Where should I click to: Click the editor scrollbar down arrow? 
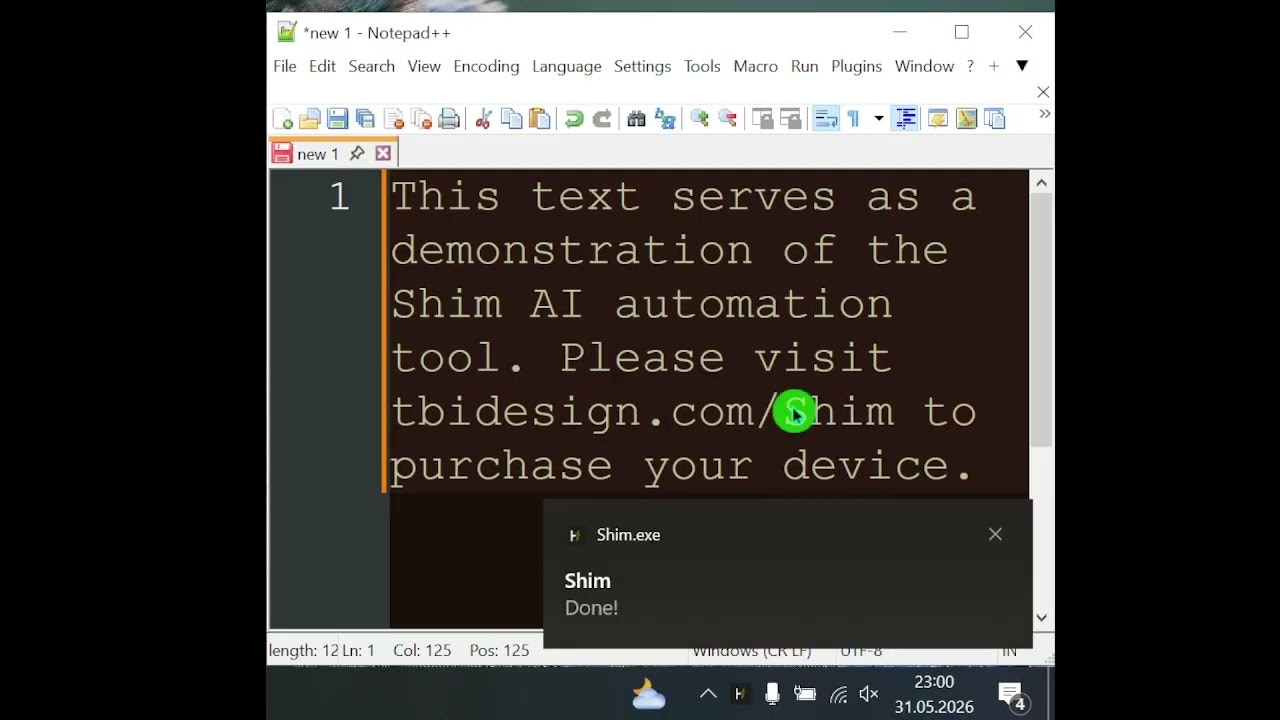pos(1041,617)
